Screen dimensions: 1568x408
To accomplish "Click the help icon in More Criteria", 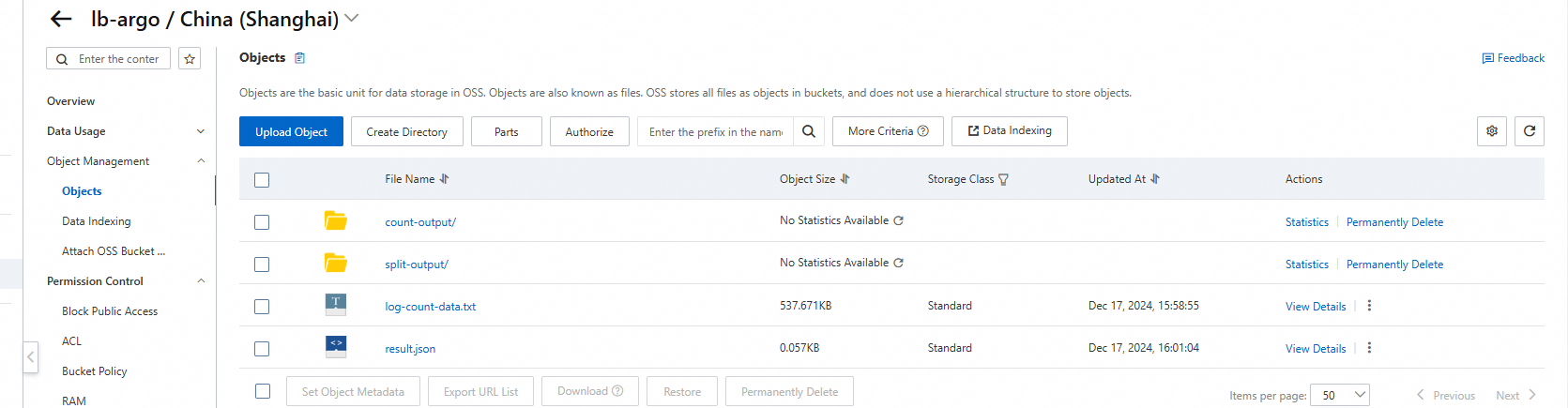I will [923, 131].
